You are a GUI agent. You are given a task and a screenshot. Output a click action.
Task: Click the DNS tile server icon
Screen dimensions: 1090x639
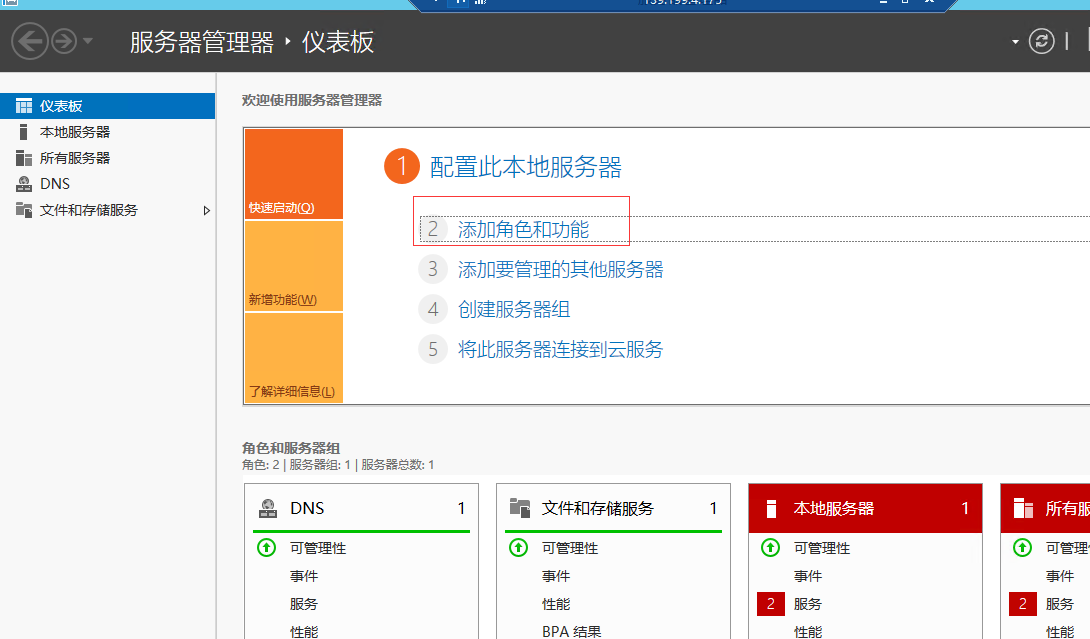tap(268, 508)
